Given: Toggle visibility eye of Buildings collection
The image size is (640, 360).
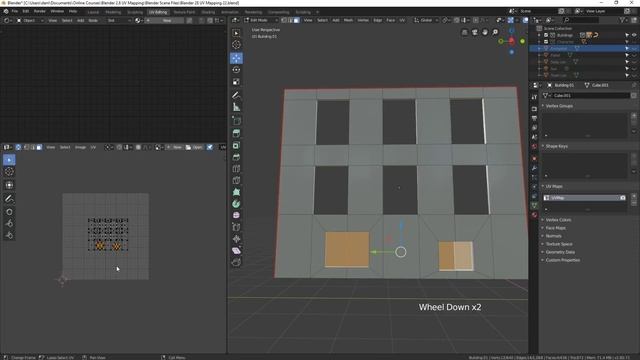Looking at the screenshot, I should click(x=634, y=35).
